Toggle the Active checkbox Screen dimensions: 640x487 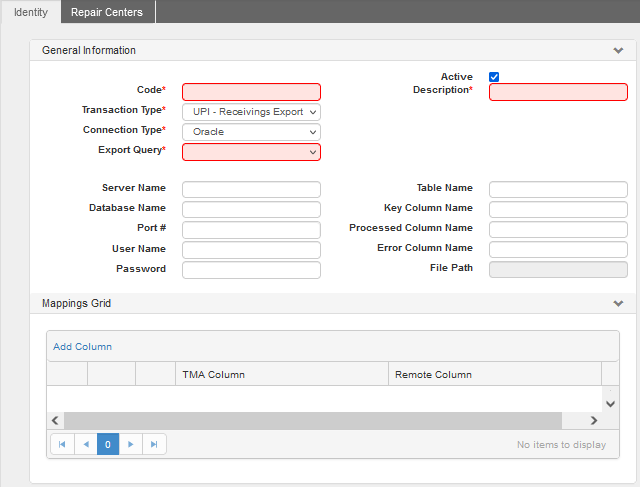tap(494, 77)
